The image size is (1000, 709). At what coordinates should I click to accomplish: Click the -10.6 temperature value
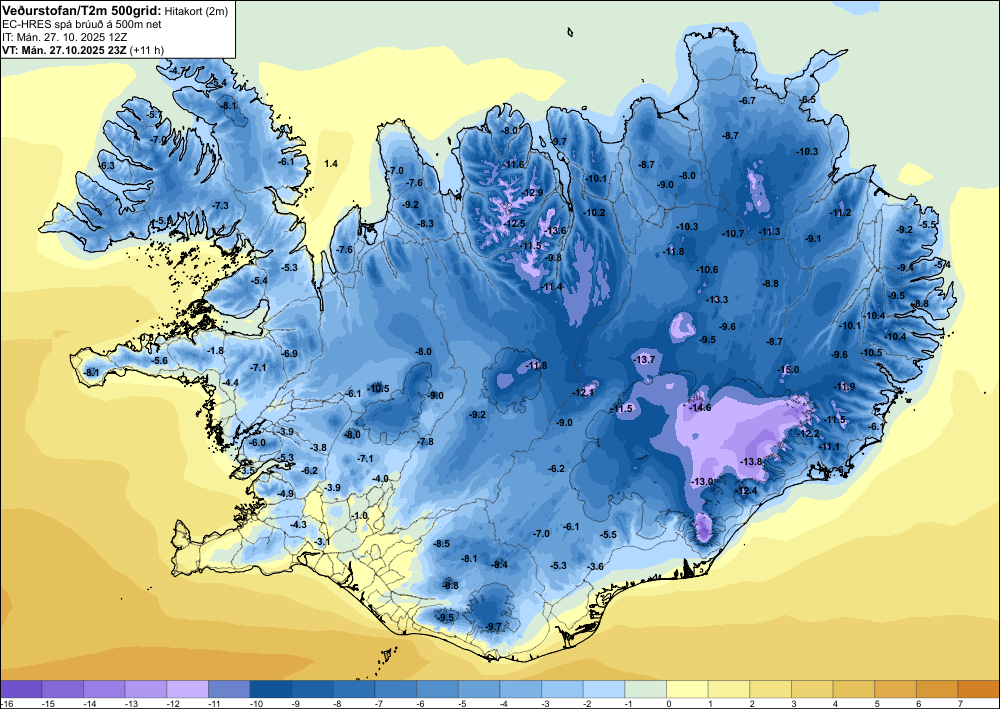pos(707,270)
